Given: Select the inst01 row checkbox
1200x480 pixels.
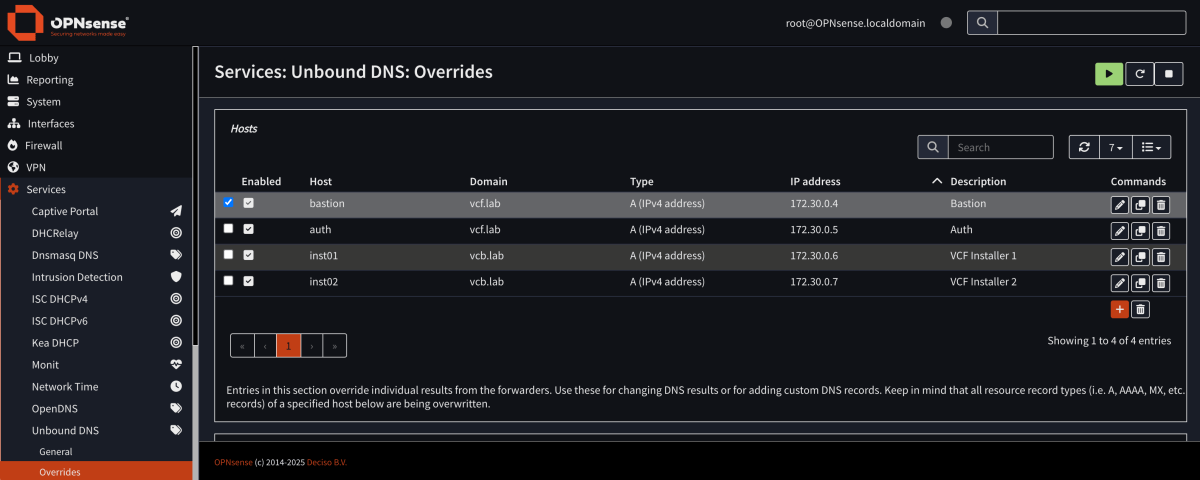Looking at the screenshot, I should [x=228, y=254].
